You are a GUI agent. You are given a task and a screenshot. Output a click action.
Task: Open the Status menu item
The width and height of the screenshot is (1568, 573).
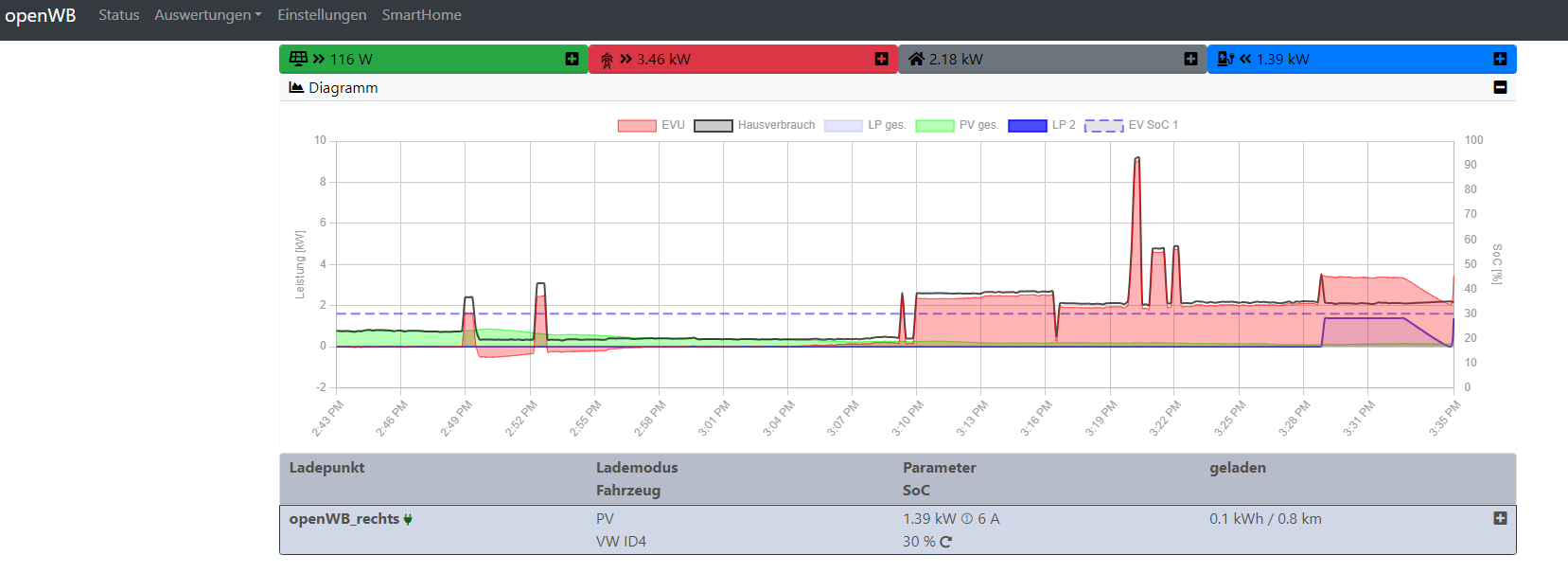tap(118, 15)
